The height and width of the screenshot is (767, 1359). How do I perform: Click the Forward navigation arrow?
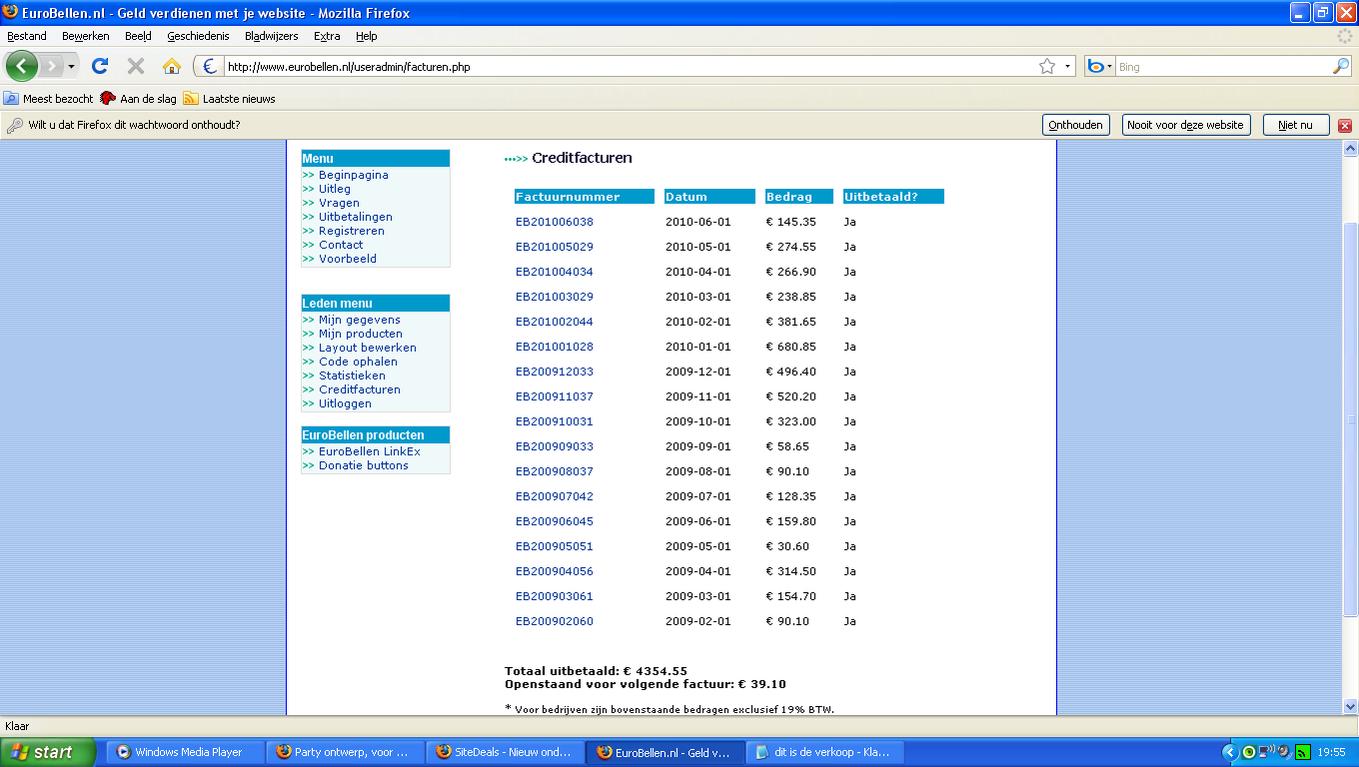51,66
